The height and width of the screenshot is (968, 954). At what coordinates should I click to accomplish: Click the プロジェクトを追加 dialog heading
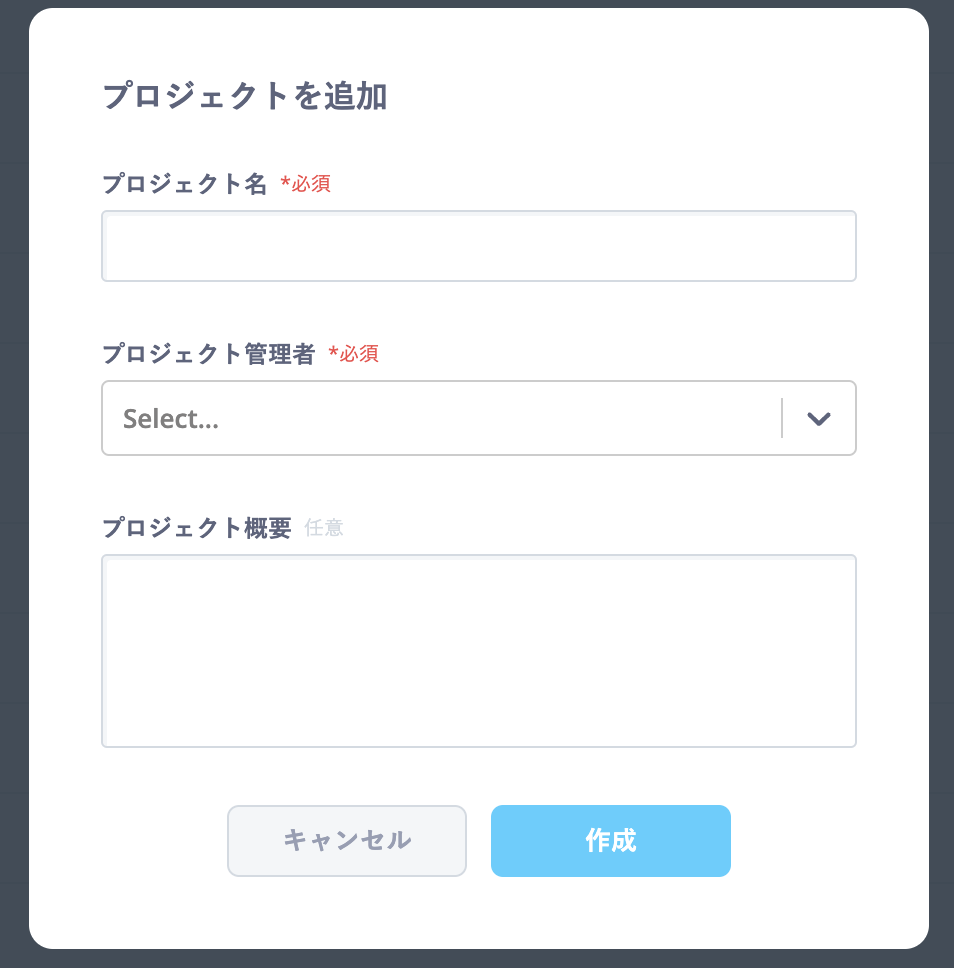tap(245, 97)
